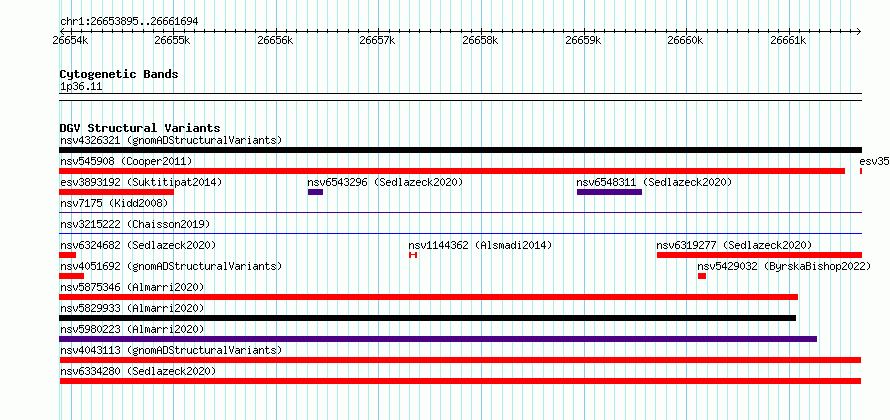Click the nsv4051692 gnomAD short red bar

(72, 276)
